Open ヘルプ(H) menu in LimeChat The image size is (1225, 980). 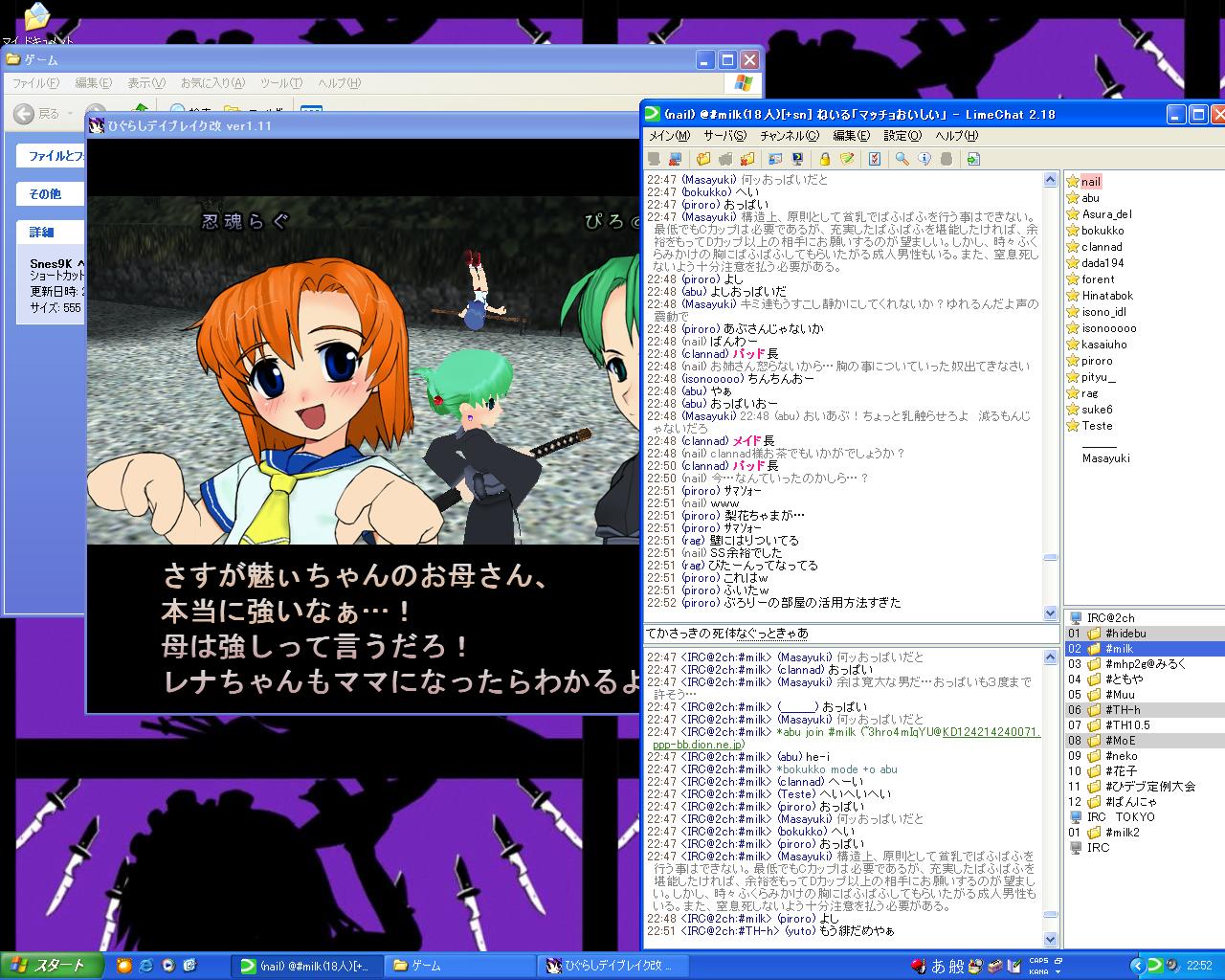click(x=957, y=136)
